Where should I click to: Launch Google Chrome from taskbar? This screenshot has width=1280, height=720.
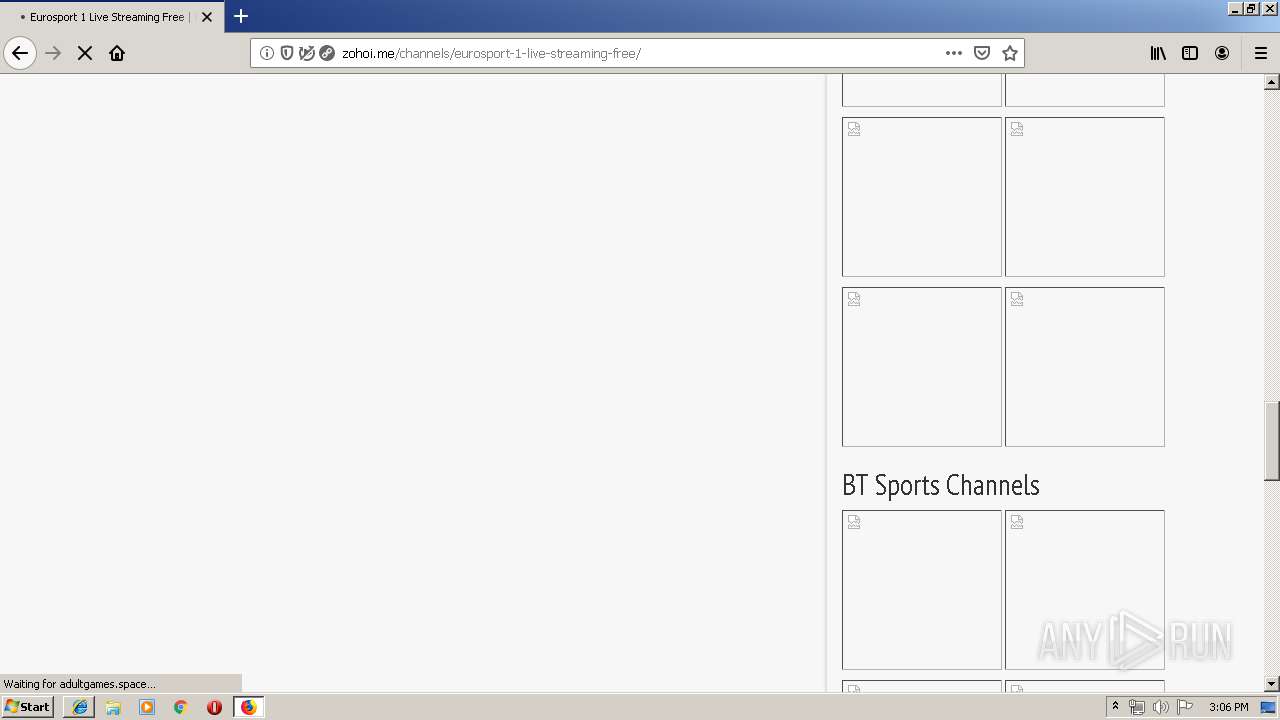pyautogui.click(x=181, y=707)
